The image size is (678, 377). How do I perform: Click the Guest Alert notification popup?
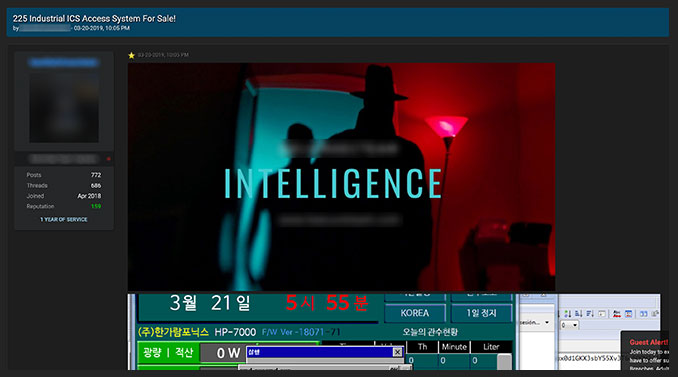click(645, 351)
